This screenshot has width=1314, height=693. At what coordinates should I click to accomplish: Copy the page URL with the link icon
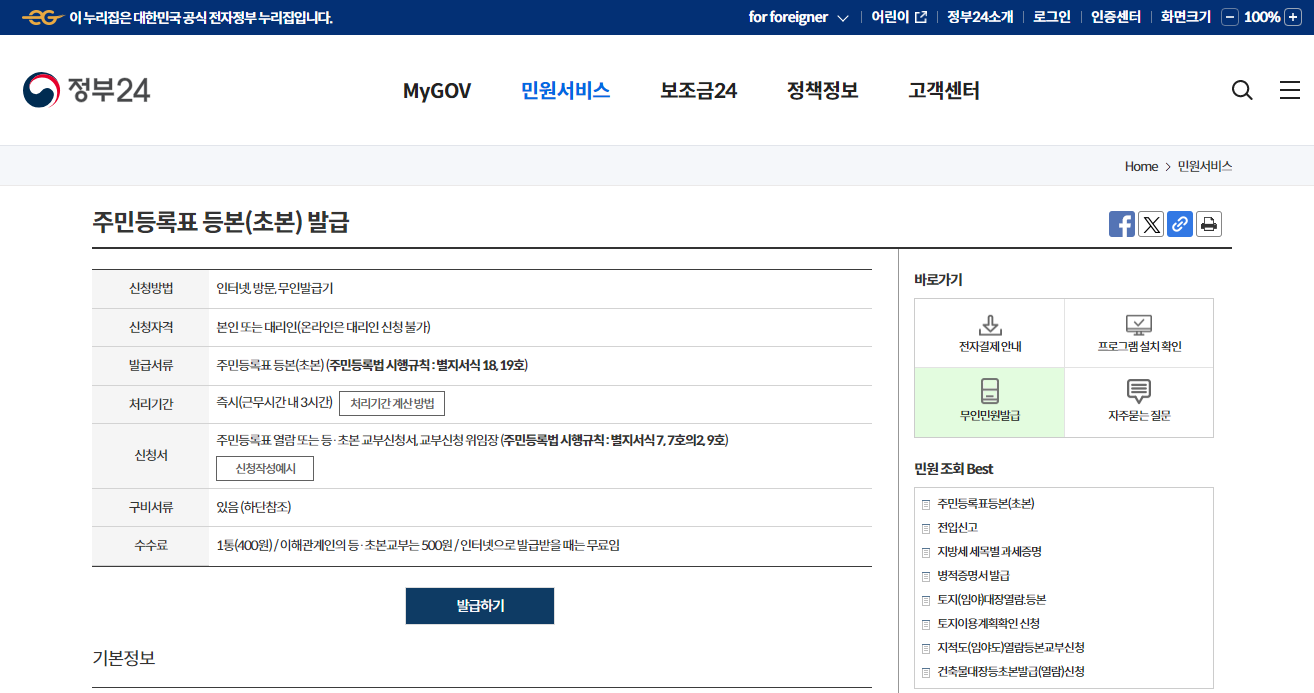[x=1179, y=224]
